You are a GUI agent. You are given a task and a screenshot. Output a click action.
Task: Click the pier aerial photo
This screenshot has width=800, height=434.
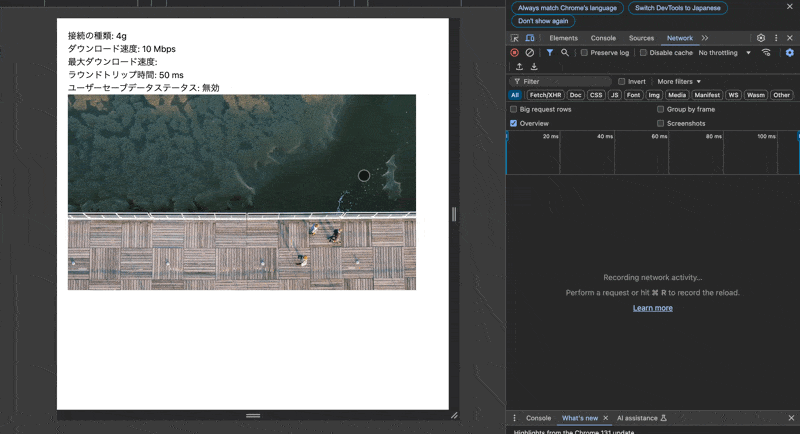[242, 192]
